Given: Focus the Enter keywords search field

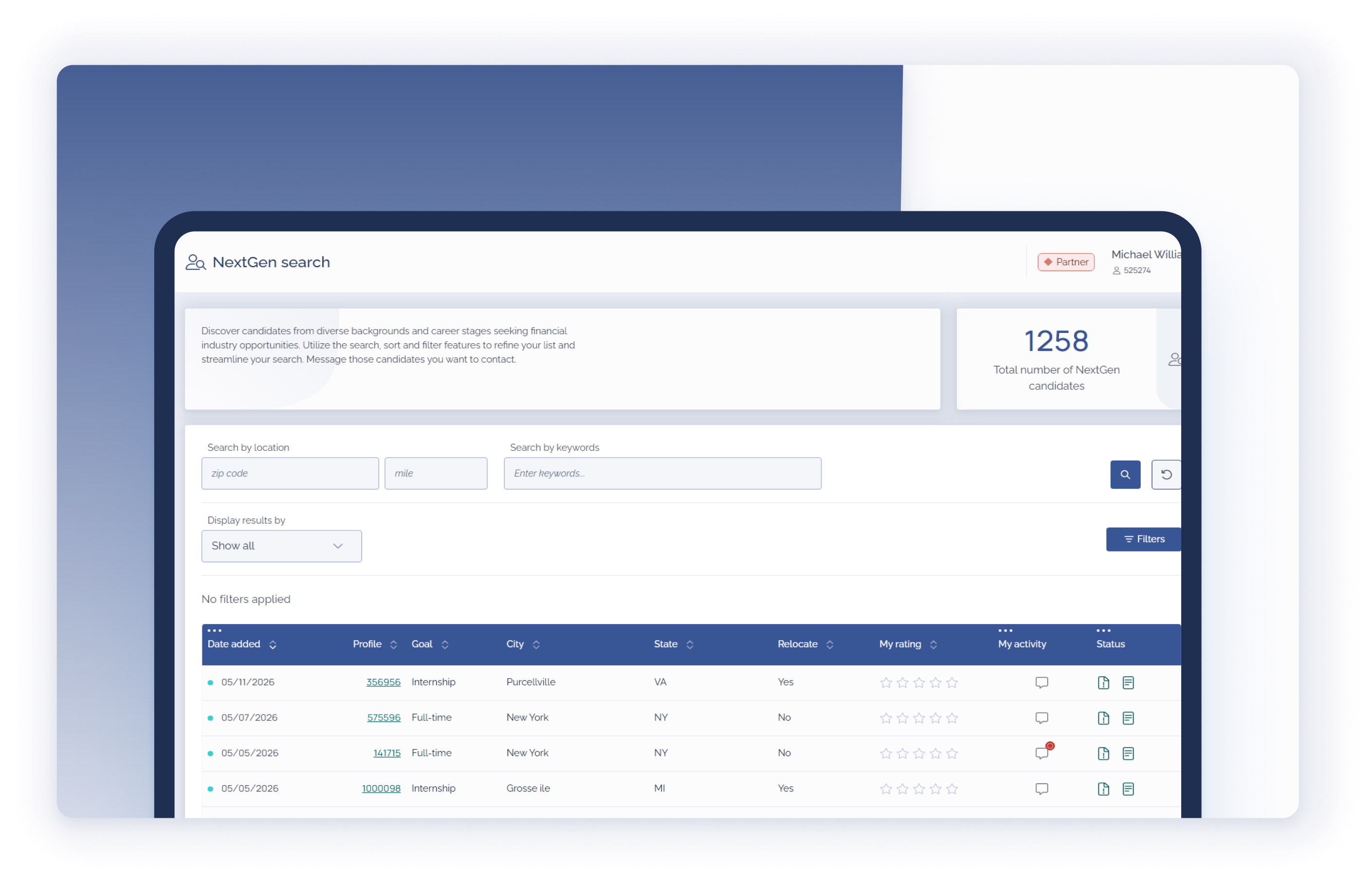Looking at the screenshot, I should click(x=662, y=473).
